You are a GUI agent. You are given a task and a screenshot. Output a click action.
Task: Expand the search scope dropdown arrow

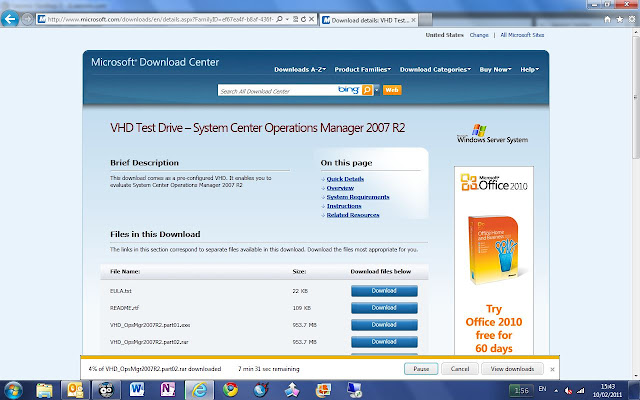pyautogui.click(x=376, y=90)
